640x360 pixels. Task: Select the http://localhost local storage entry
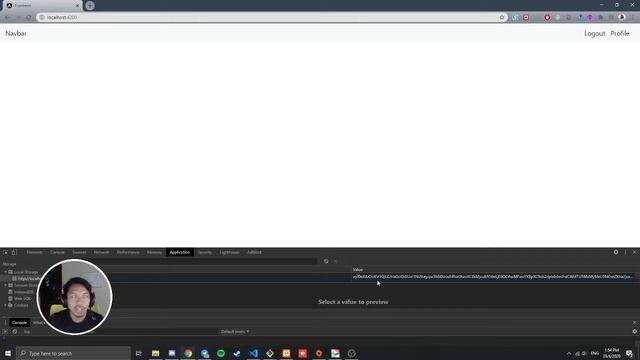(26, 278)
